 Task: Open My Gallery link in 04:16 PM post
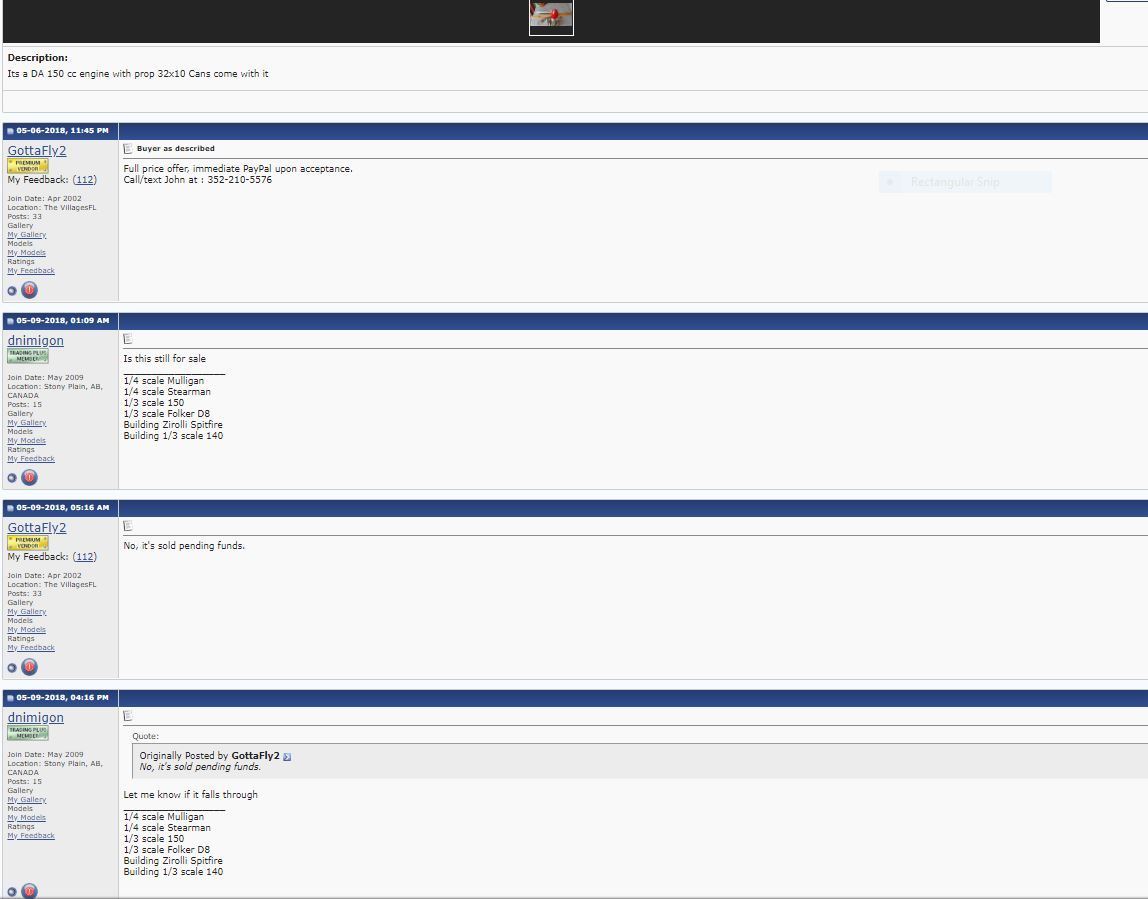pos(27,800)
